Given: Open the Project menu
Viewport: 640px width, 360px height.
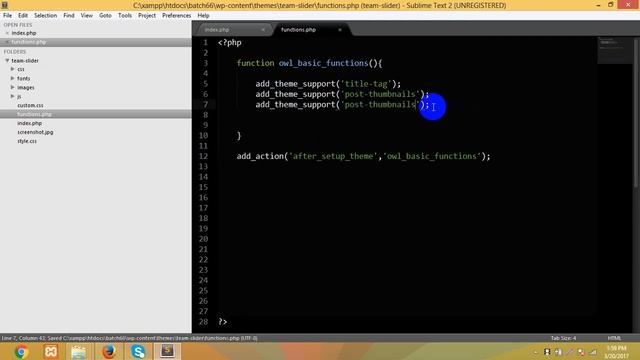Looking at the screenshot, I should tap(147, 16).
